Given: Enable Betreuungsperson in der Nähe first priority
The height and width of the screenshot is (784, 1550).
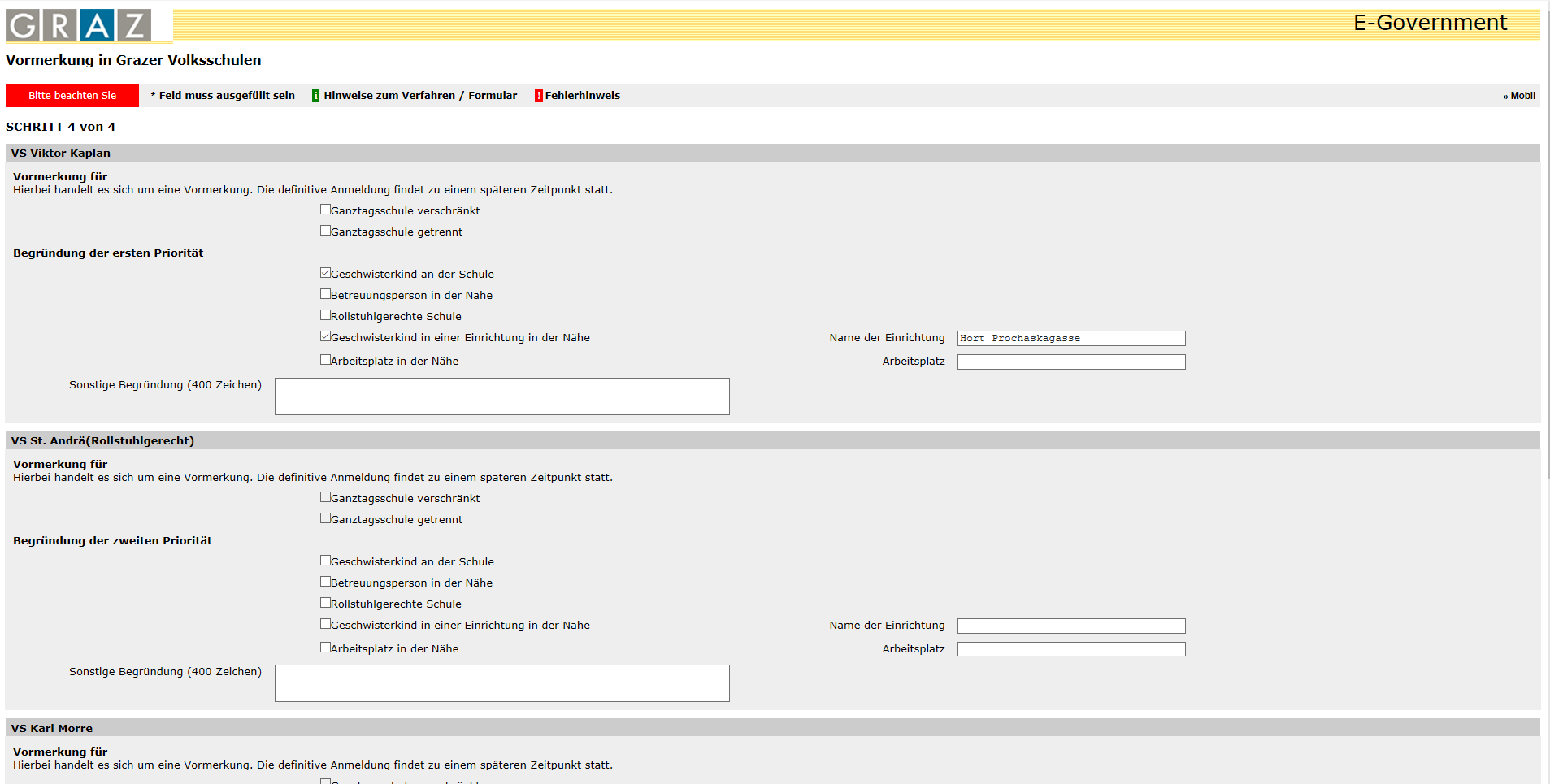Looking at the screenshot, I should coord(325,294).
